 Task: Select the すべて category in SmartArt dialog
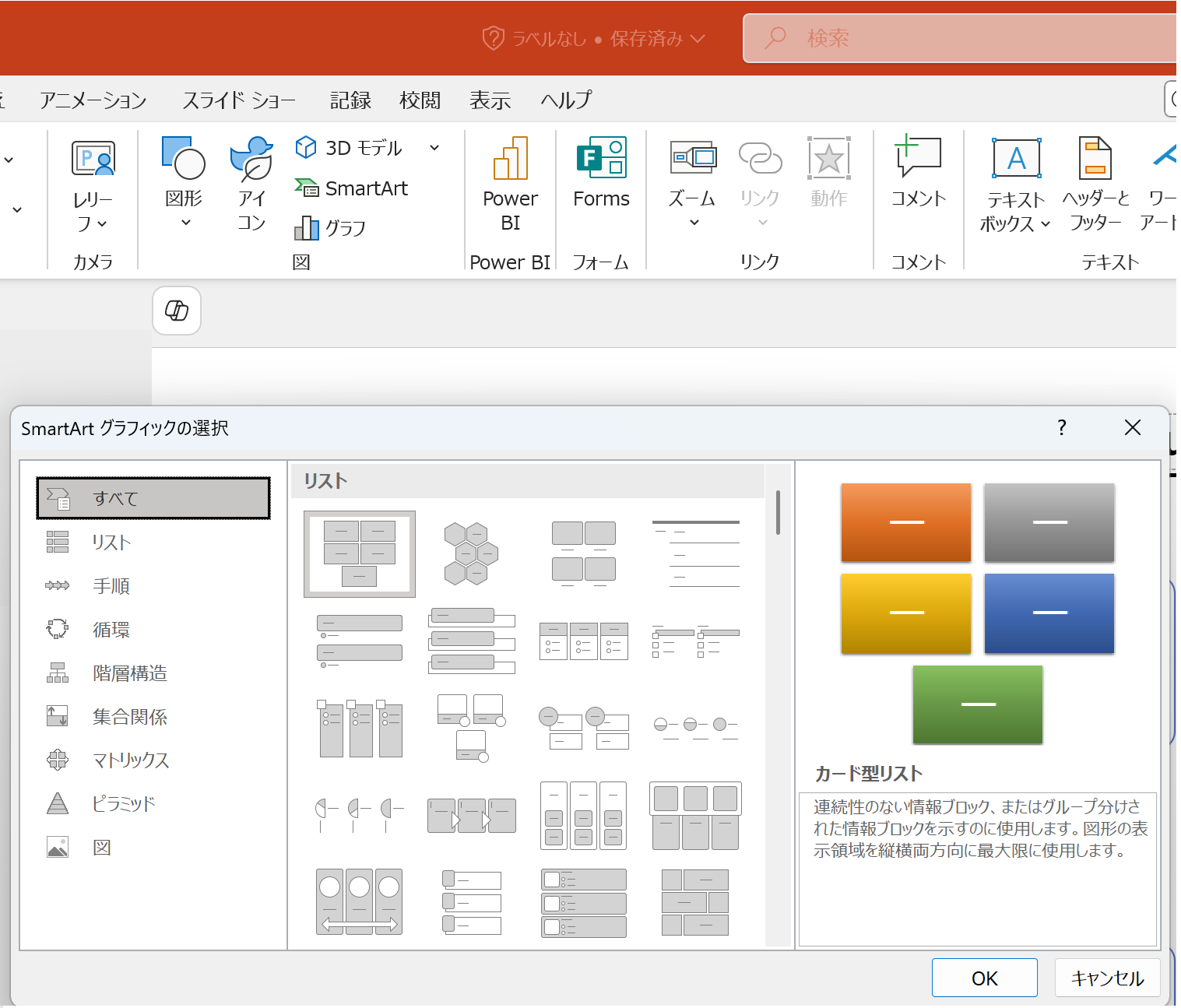click(153, 498)
